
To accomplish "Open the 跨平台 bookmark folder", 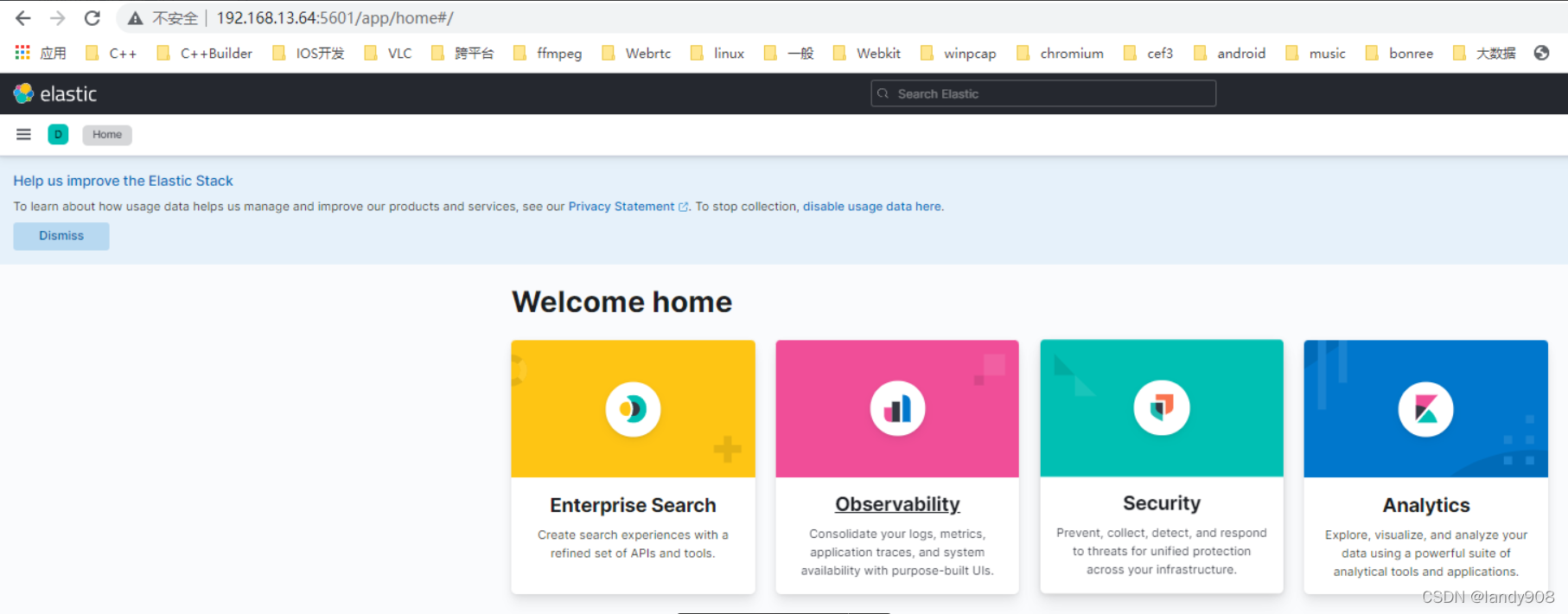I will coord(462,53).
